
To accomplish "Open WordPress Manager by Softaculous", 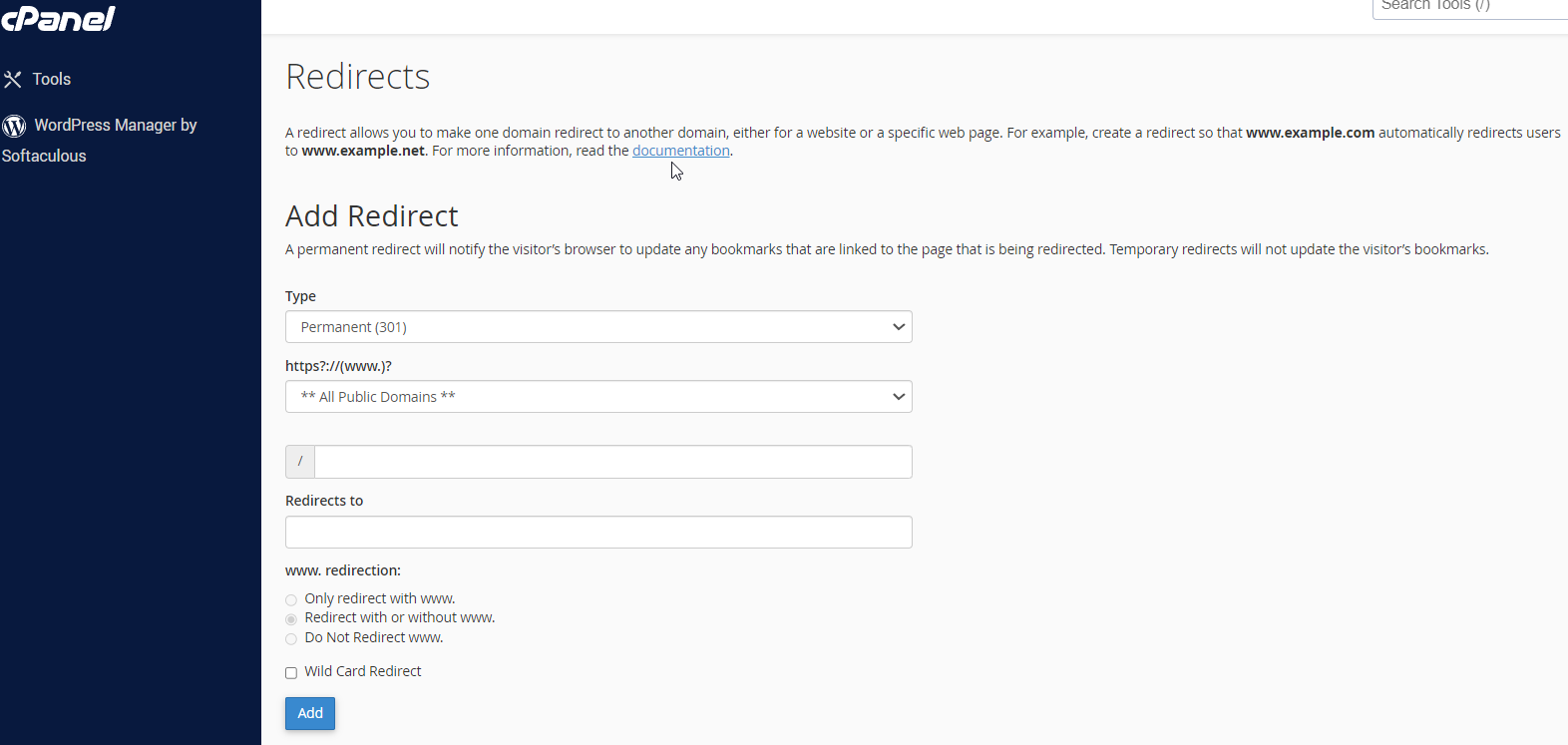I will click(100, 140).
